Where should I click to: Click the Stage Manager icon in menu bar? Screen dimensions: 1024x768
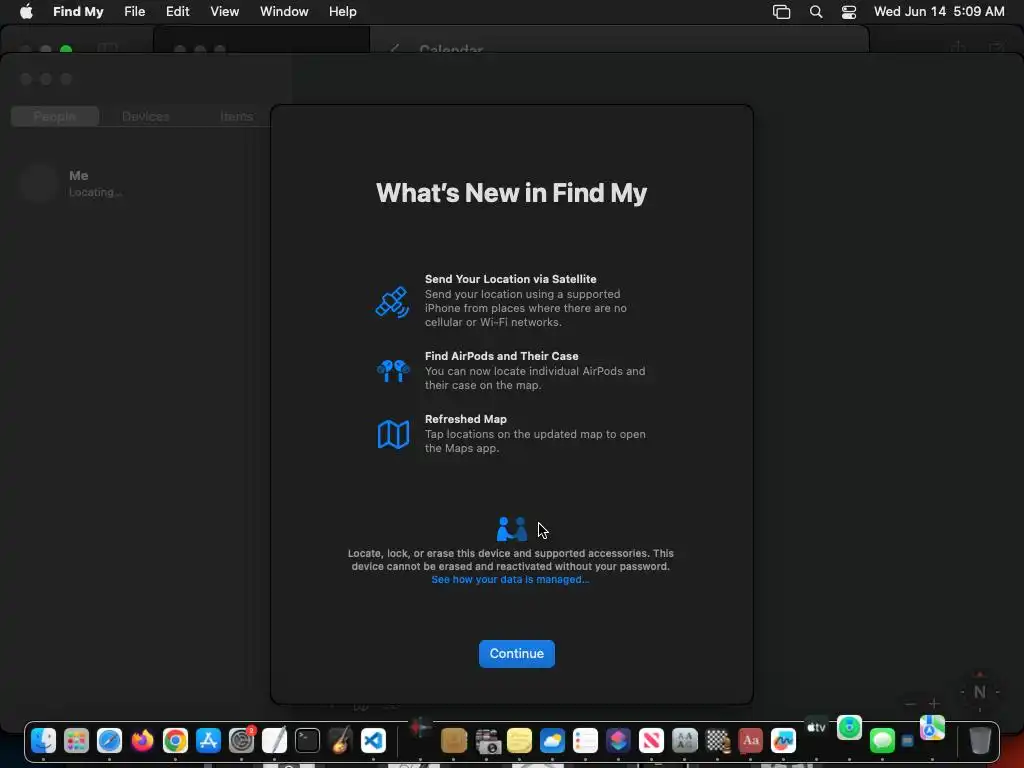tap(781, 12)
